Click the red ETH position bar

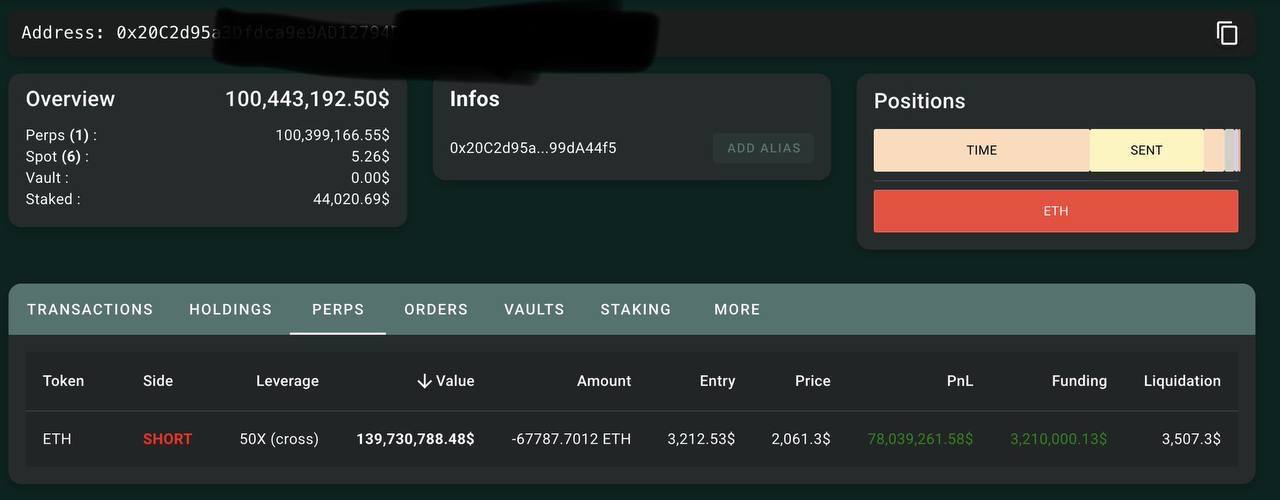(x=1056, y=211)
